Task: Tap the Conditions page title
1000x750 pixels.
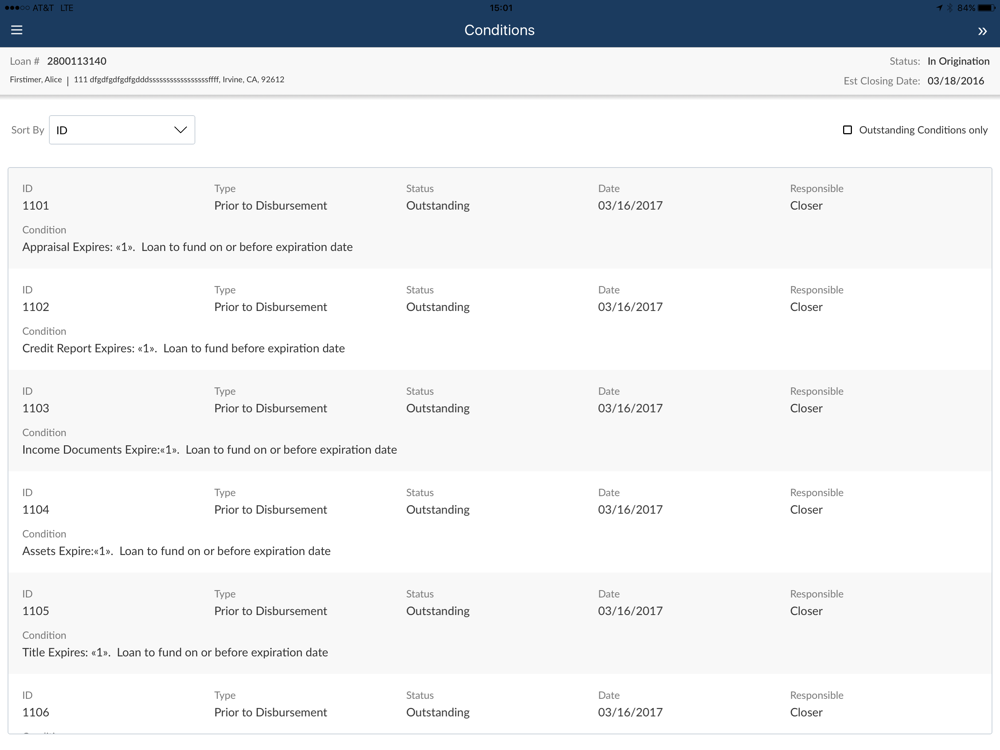Action: [499, 30]
